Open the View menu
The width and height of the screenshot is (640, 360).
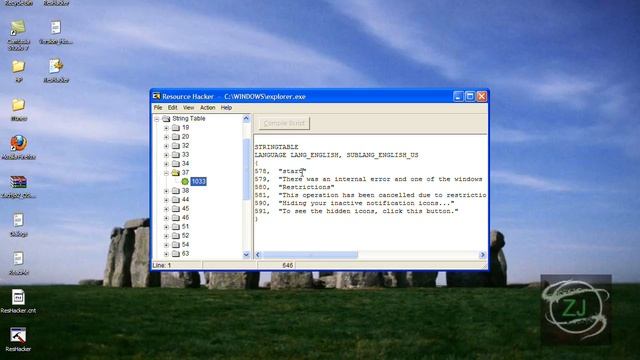188,108
